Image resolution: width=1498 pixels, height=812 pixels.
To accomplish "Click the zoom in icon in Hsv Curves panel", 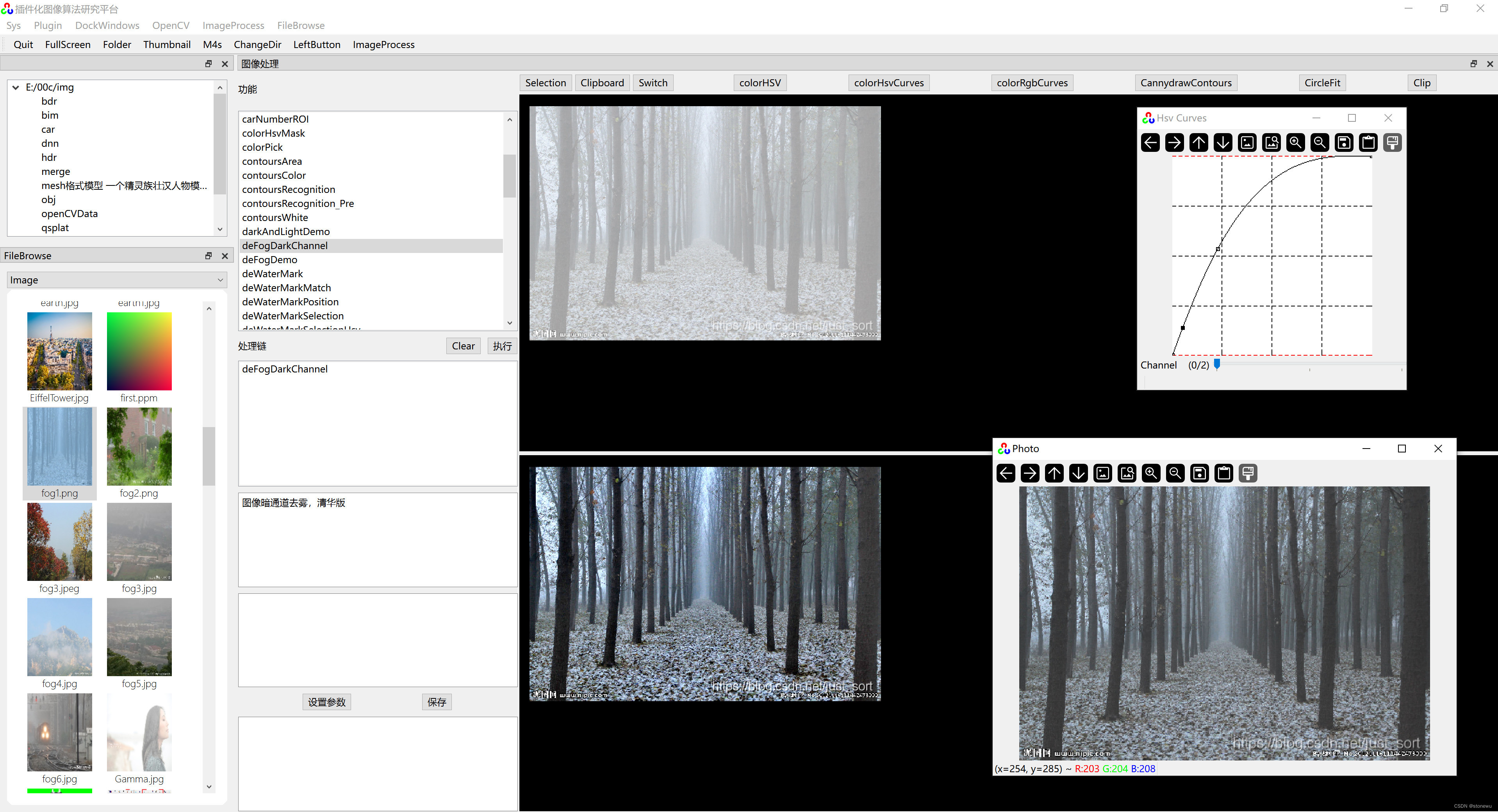I will point(1294,142).
